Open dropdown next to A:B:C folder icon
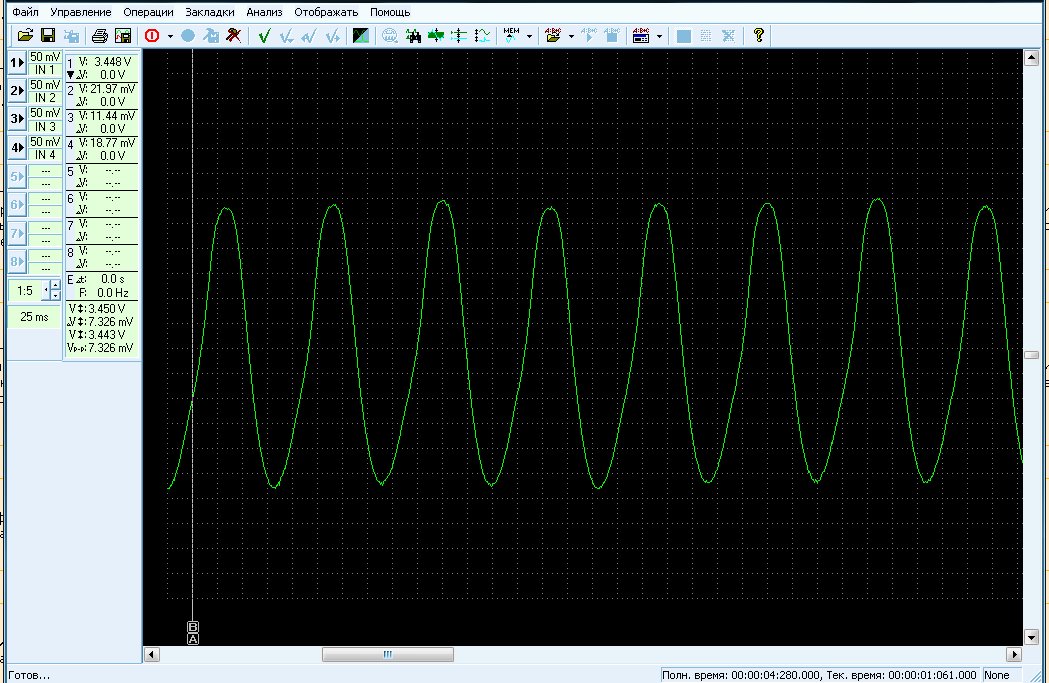This screenshot has width=1049, height=683. (x=571, y=36)
